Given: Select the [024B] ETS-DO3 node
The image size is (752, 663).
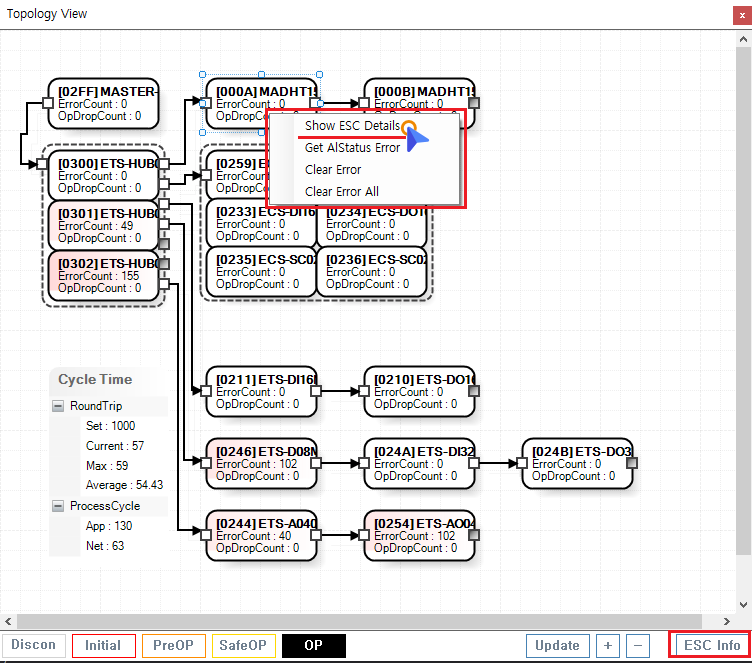Looking at the screenshot, I should coord(578,463).
